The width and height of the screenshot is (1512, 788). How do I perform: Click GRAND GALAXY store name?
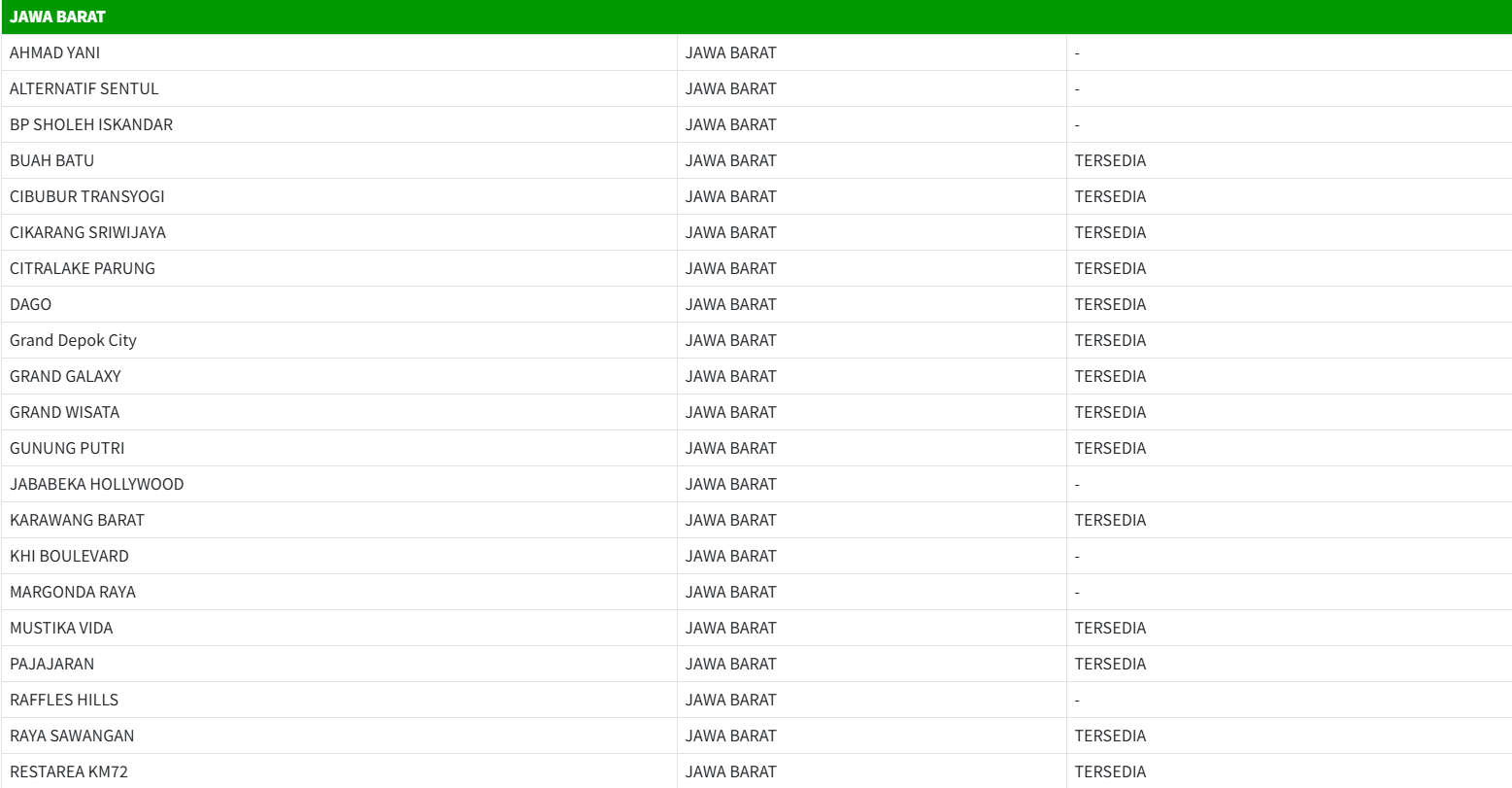pos(65,376)
